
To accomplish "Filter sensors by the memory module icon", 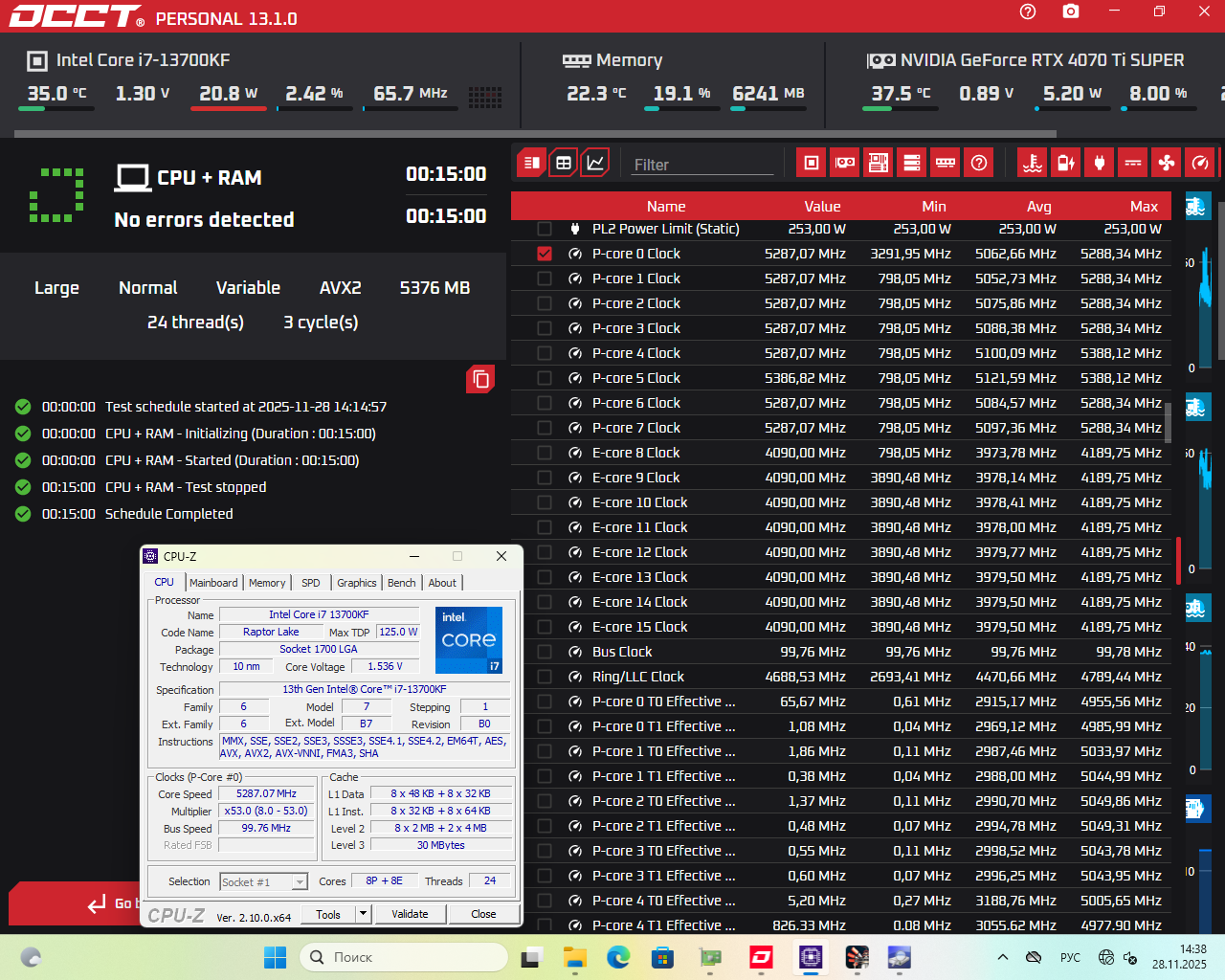I will coord(946,163).
